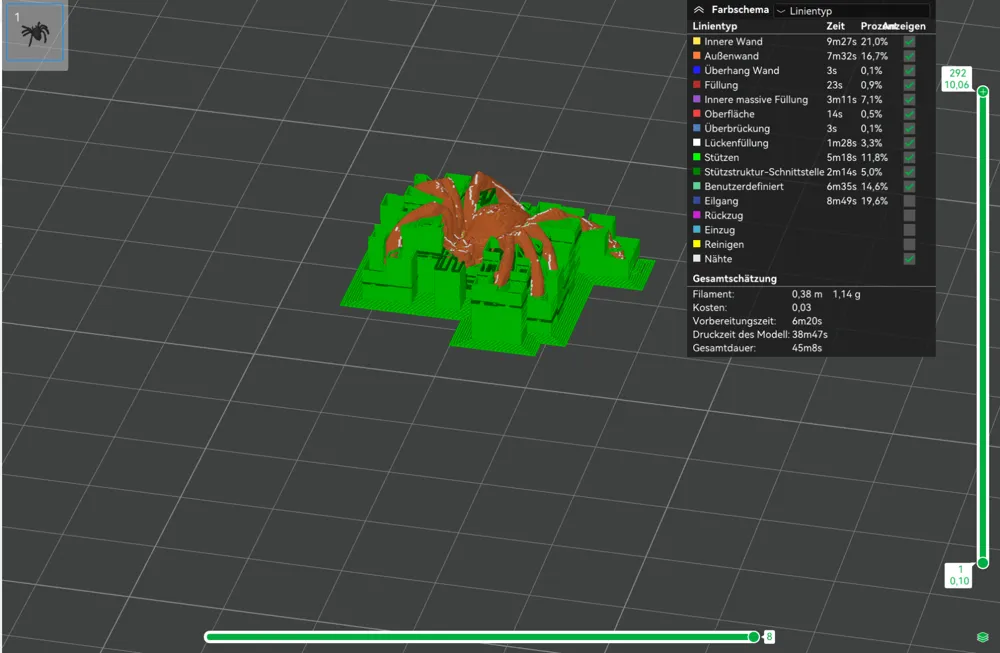Click the badge showing layer 292
This screenshot has height=653, width=1000.
click(958, 76)
